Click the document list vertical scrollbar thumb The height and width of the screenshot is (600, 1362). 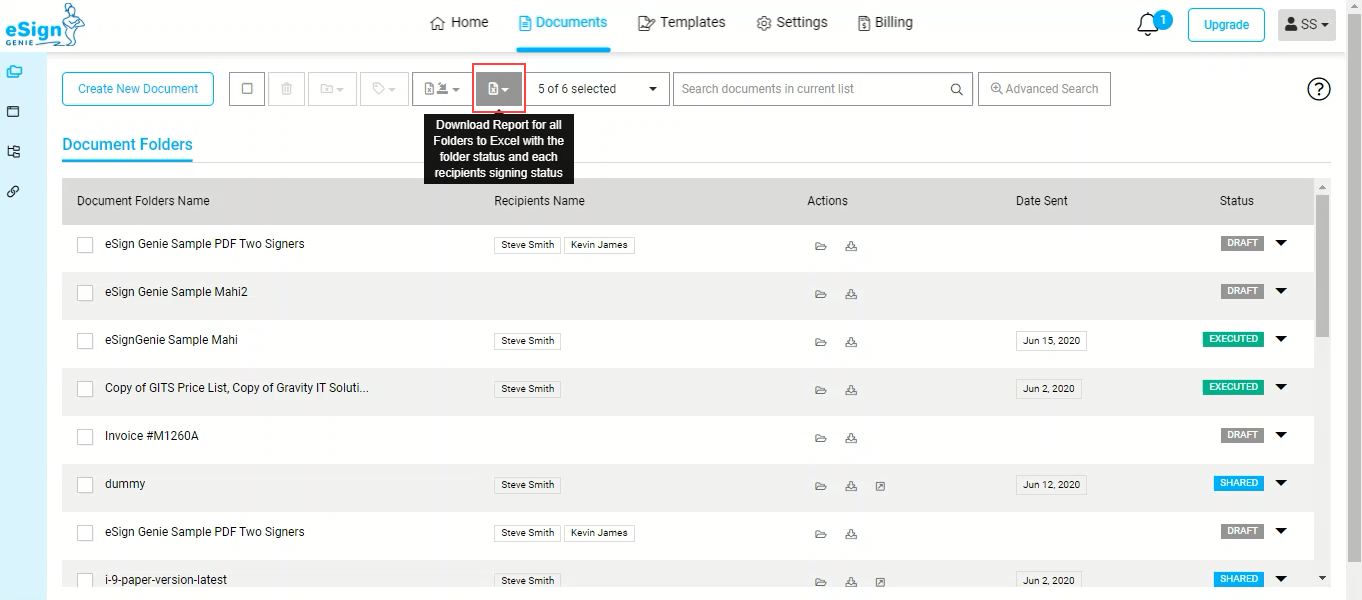[x=1323, y=265]
